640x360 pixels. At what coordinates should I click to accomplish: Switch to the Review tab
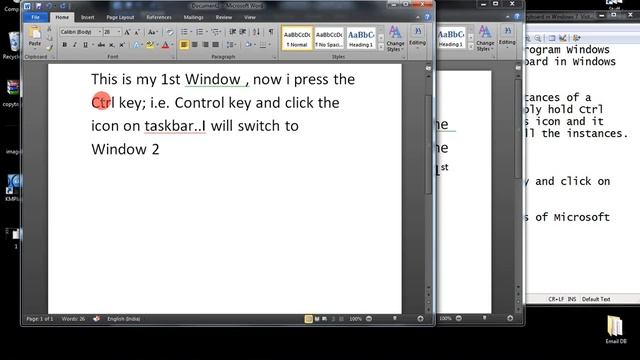coord(224,17)
